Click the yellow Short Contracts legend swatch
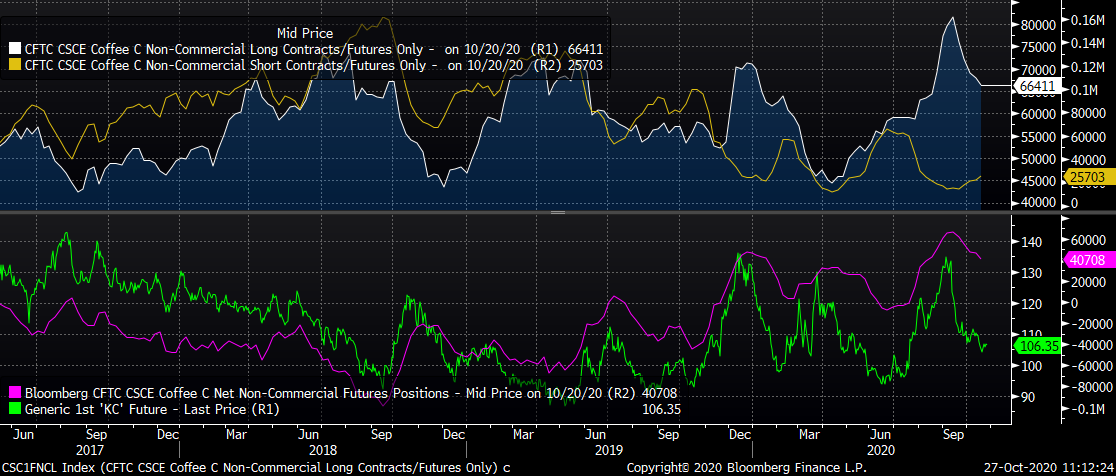Viewport: 1116px width, 476px height. point(14,64)
